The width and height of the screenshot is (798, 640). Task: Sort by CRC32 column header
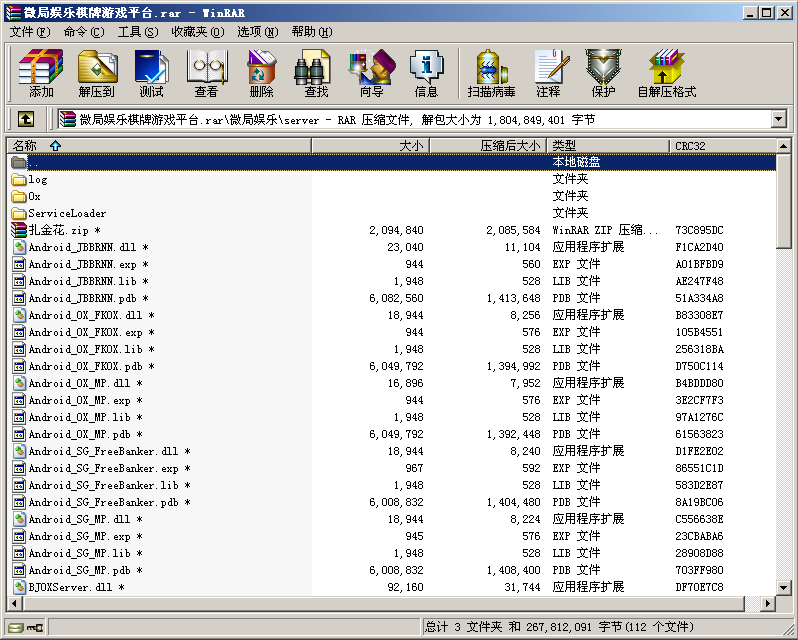point(720,146)
